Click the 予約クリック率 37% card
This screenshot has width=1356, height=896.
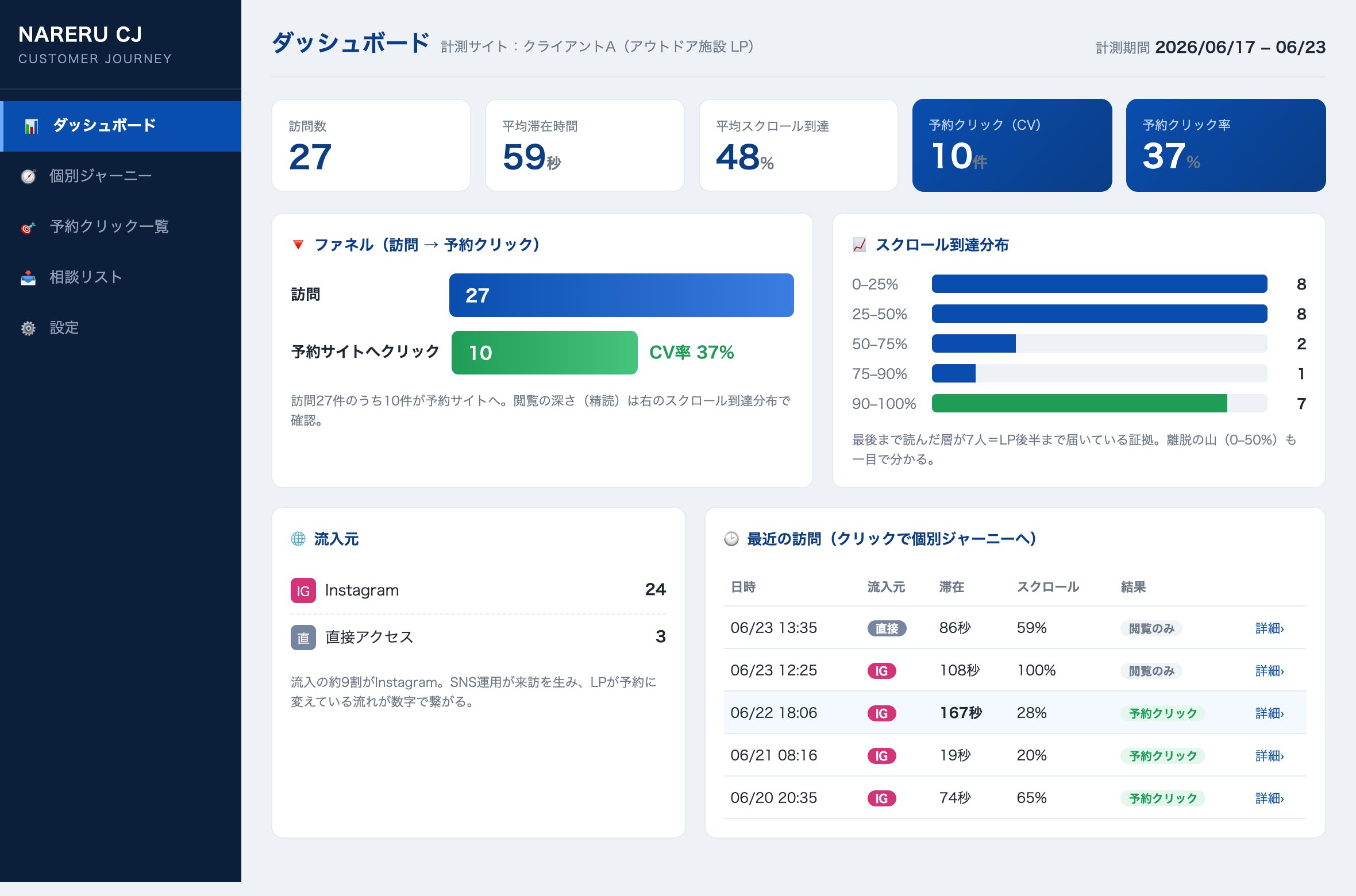(1226, 145)
